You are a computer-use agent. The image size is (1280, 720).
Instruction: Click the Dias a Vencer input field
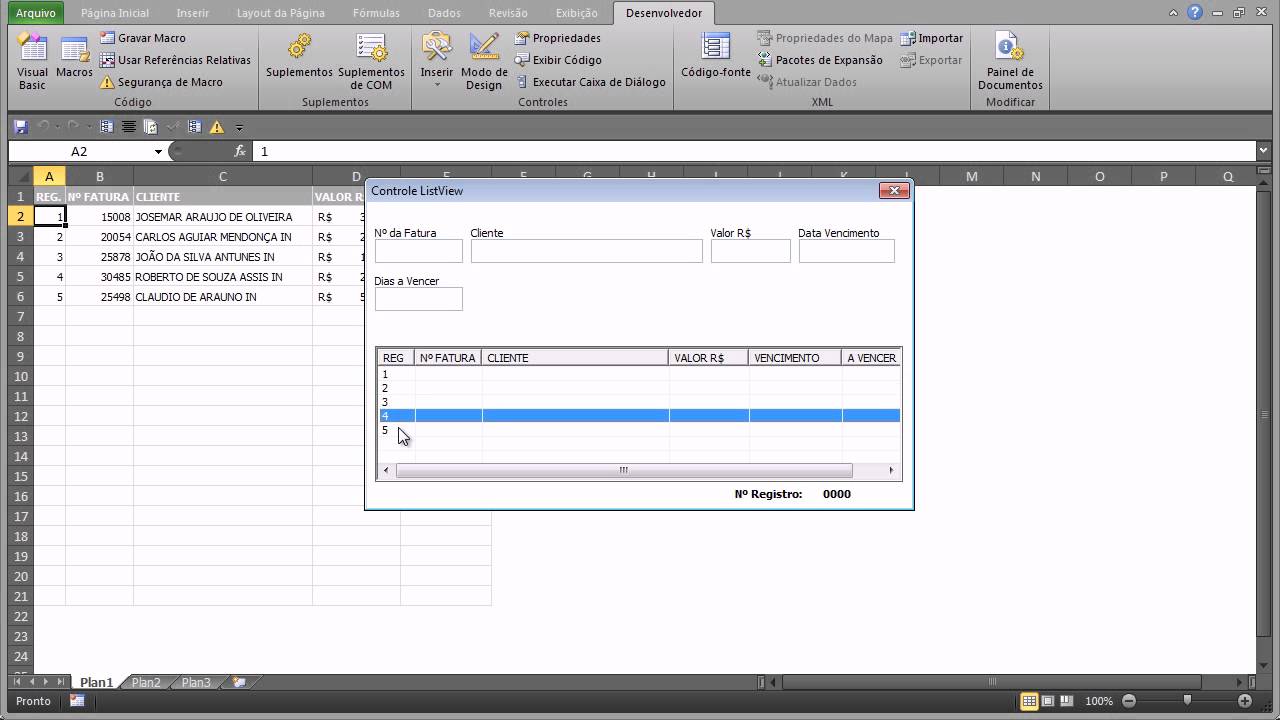[x=419, y=299]
